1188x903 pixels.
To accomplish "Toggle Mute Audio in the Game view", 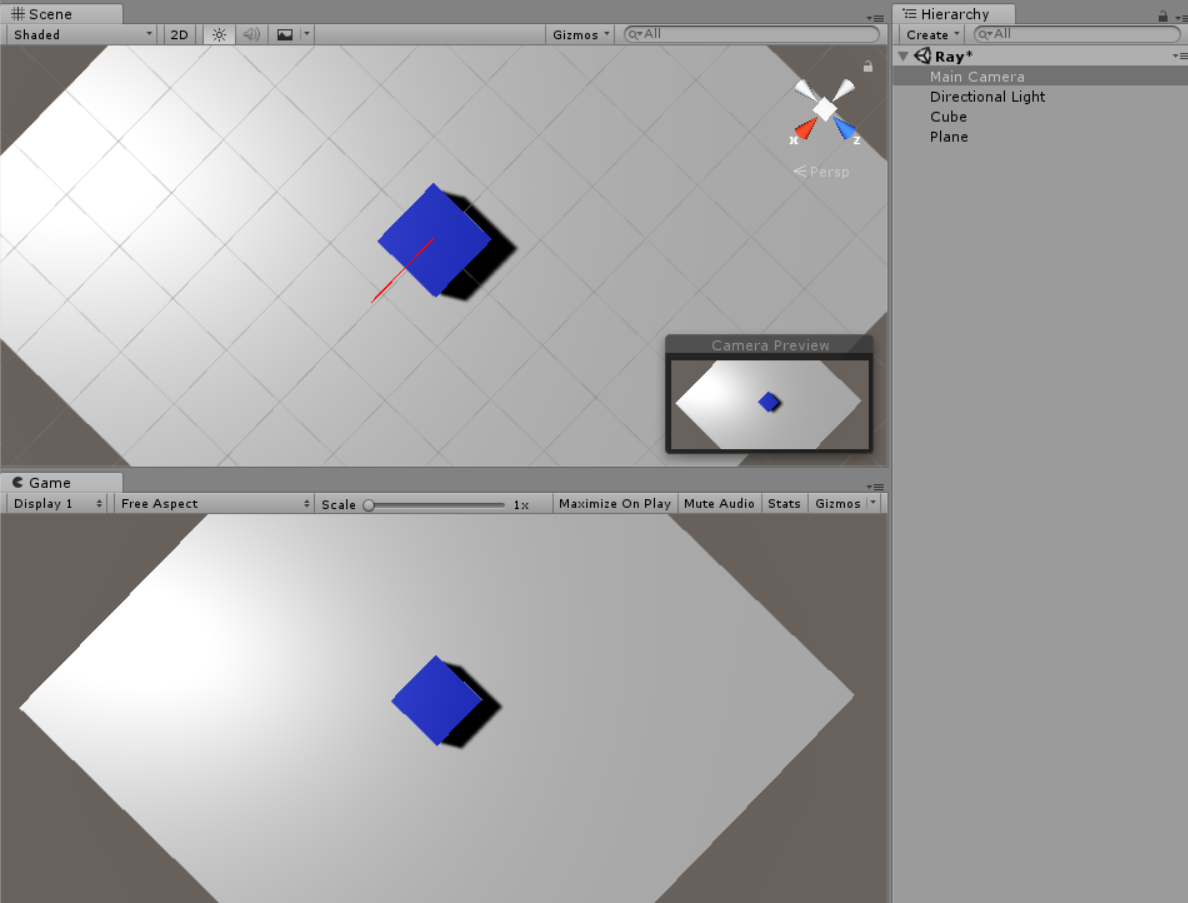I will point(719,503).
